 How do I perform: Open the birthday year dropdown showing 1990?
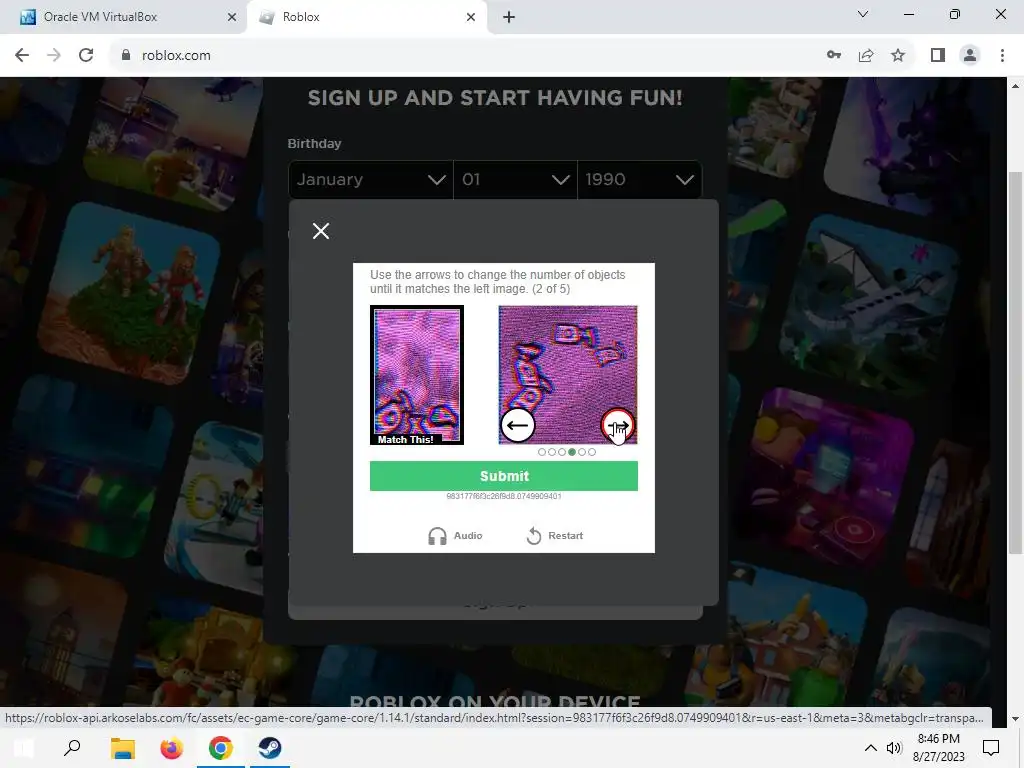tap(639, 180)
